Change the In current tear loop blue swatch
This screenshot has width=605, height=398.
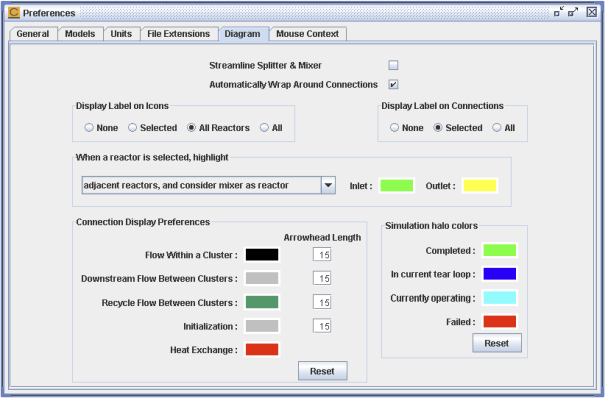pyautogui.click(x=500, y=274)
